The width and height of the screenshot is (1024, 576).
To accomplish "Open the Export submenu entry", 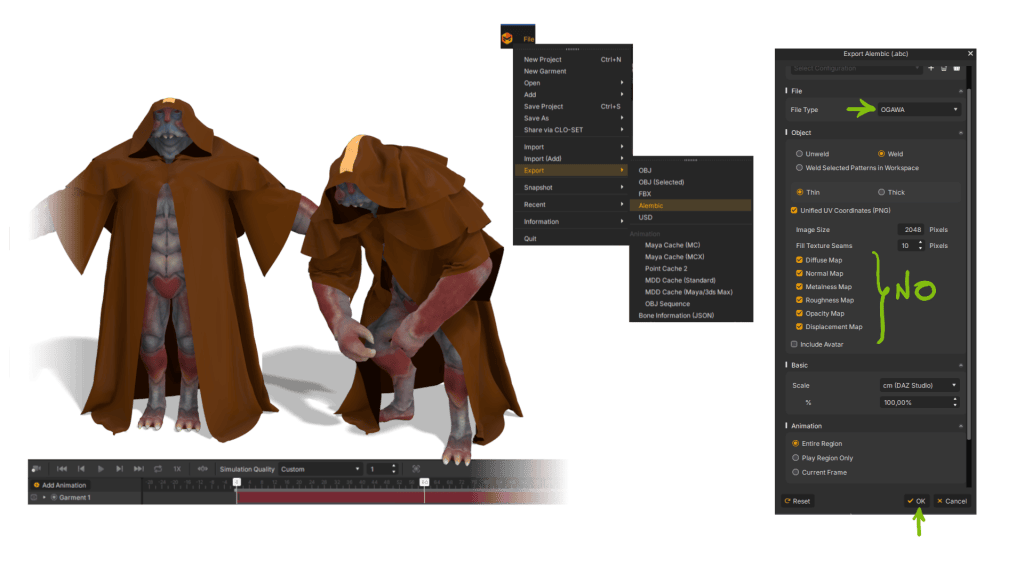I will click(x=572, y=170).
